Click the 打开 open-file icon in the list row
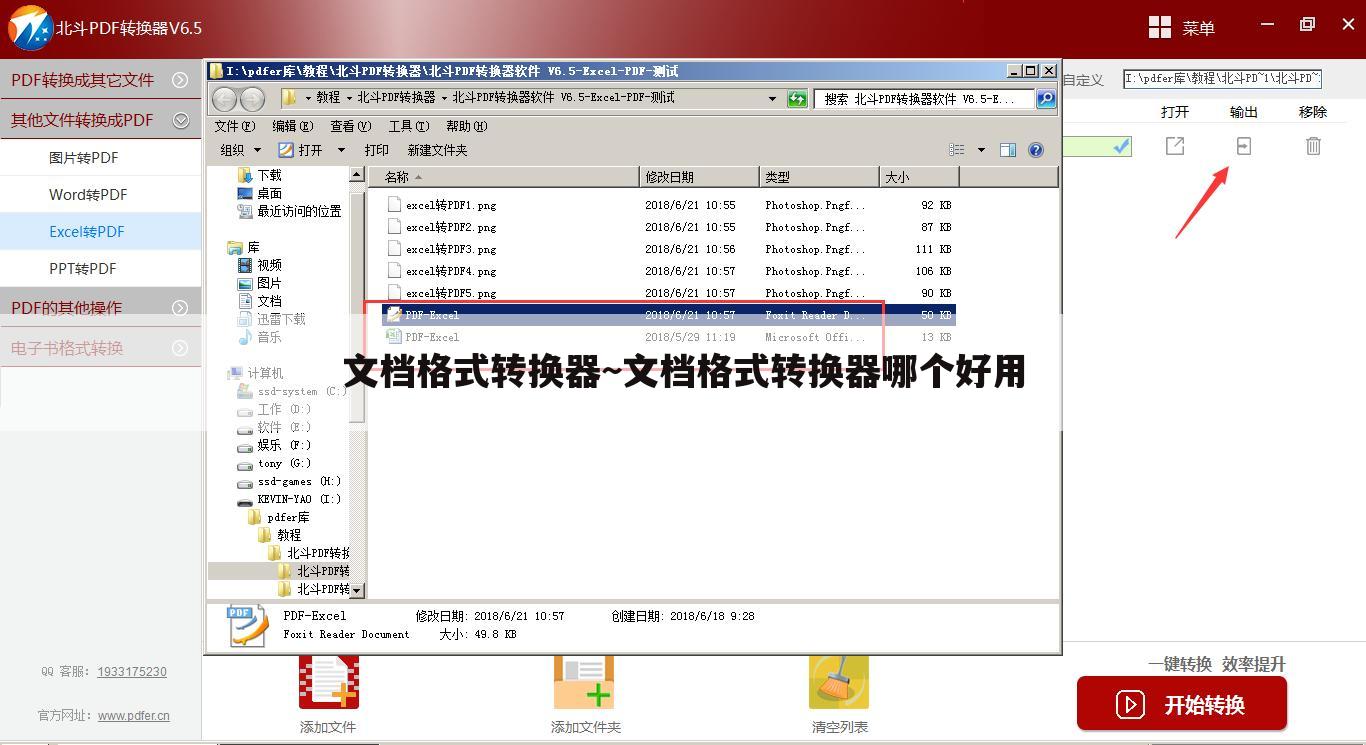Screen dimensions: 1366x745 (x=1175, y=146)
